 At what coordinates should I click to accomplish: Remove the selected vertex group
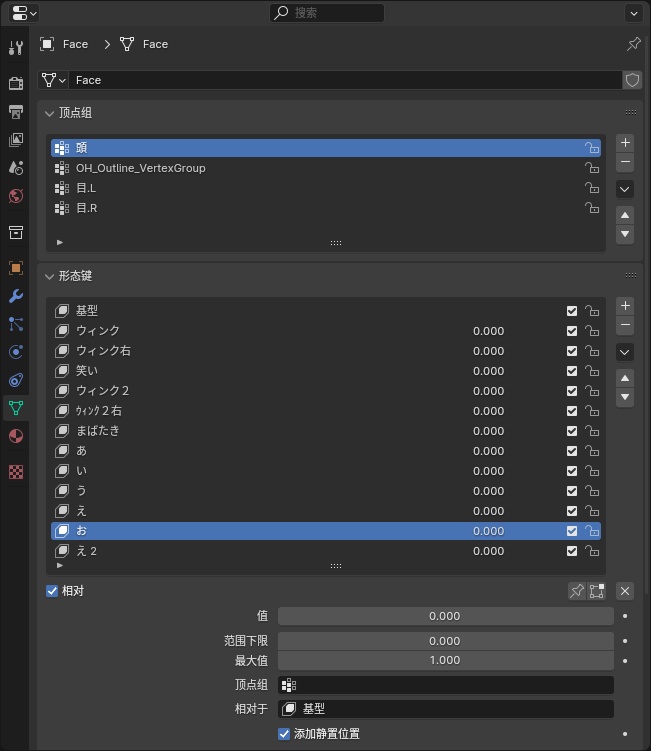[625, 162]
